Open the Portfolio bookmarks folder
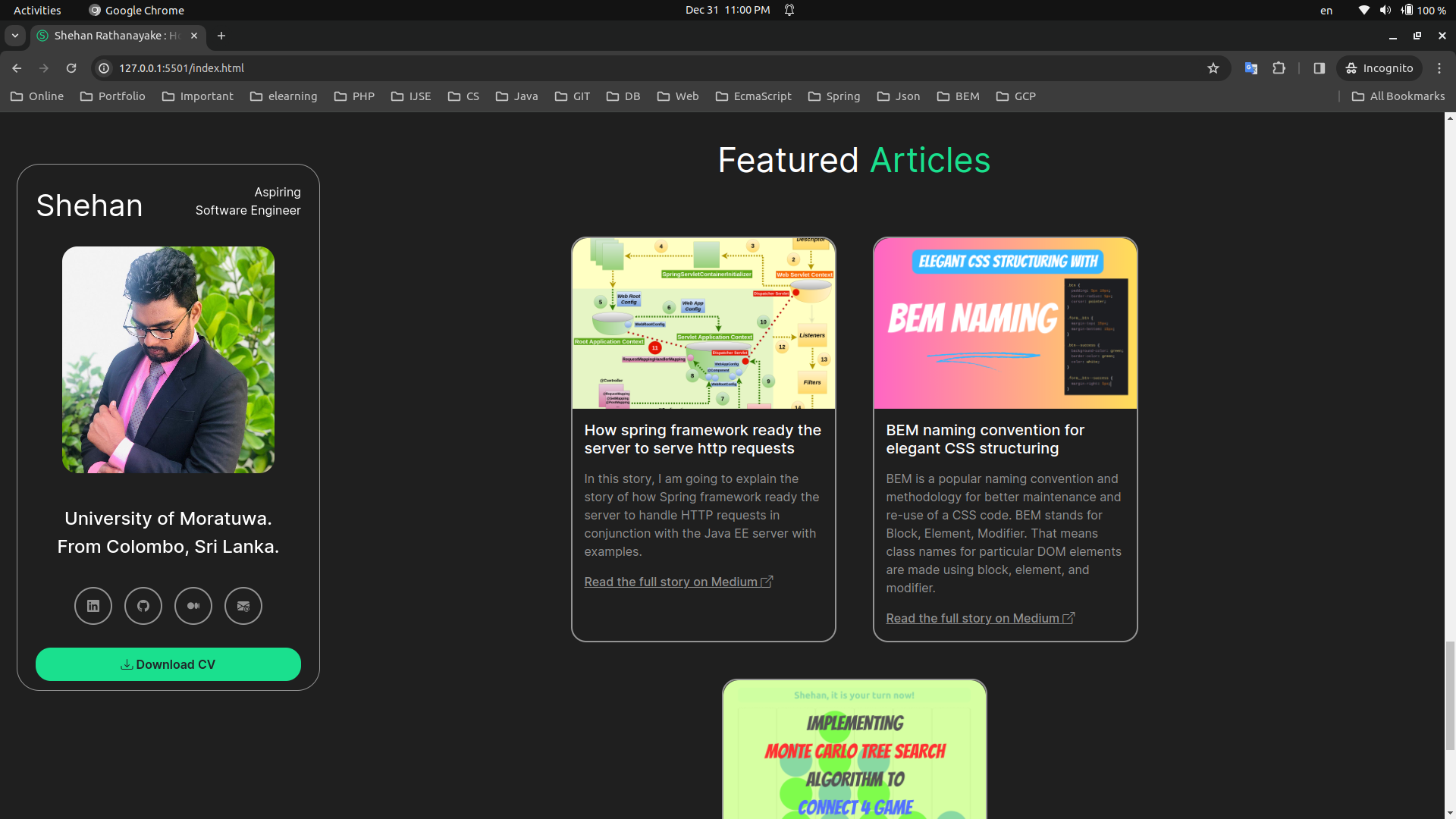Image resolution: width=1456 pixels, height=819 pixels. click(x=112, y=96)
